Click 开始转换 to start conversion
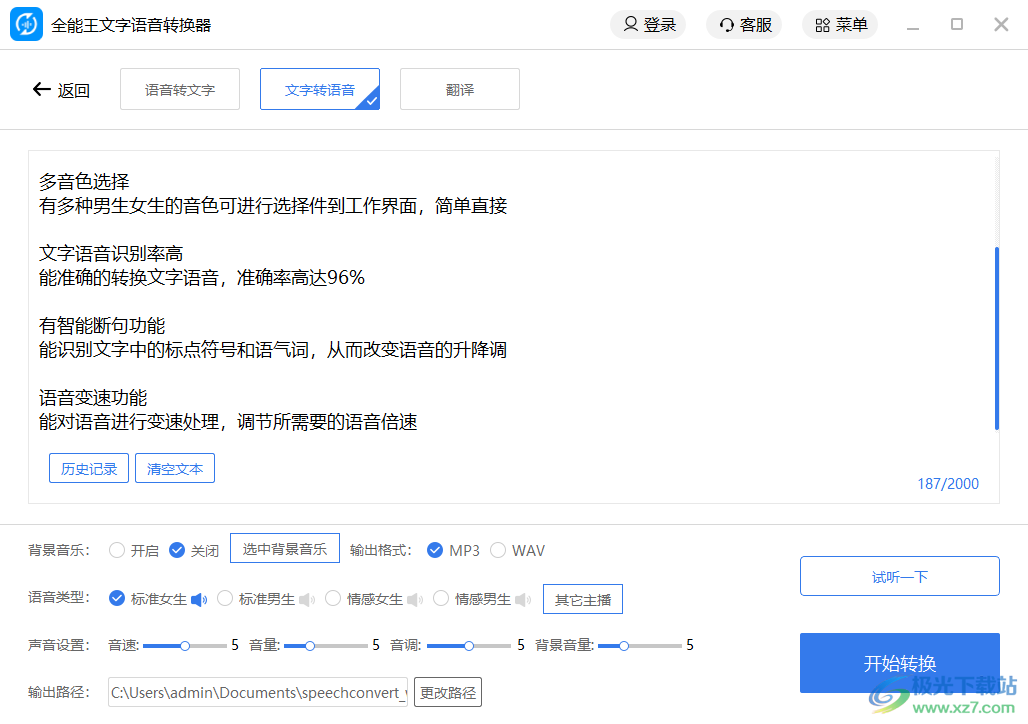This screenshot has height=724, width=1028. coord(899,663)
